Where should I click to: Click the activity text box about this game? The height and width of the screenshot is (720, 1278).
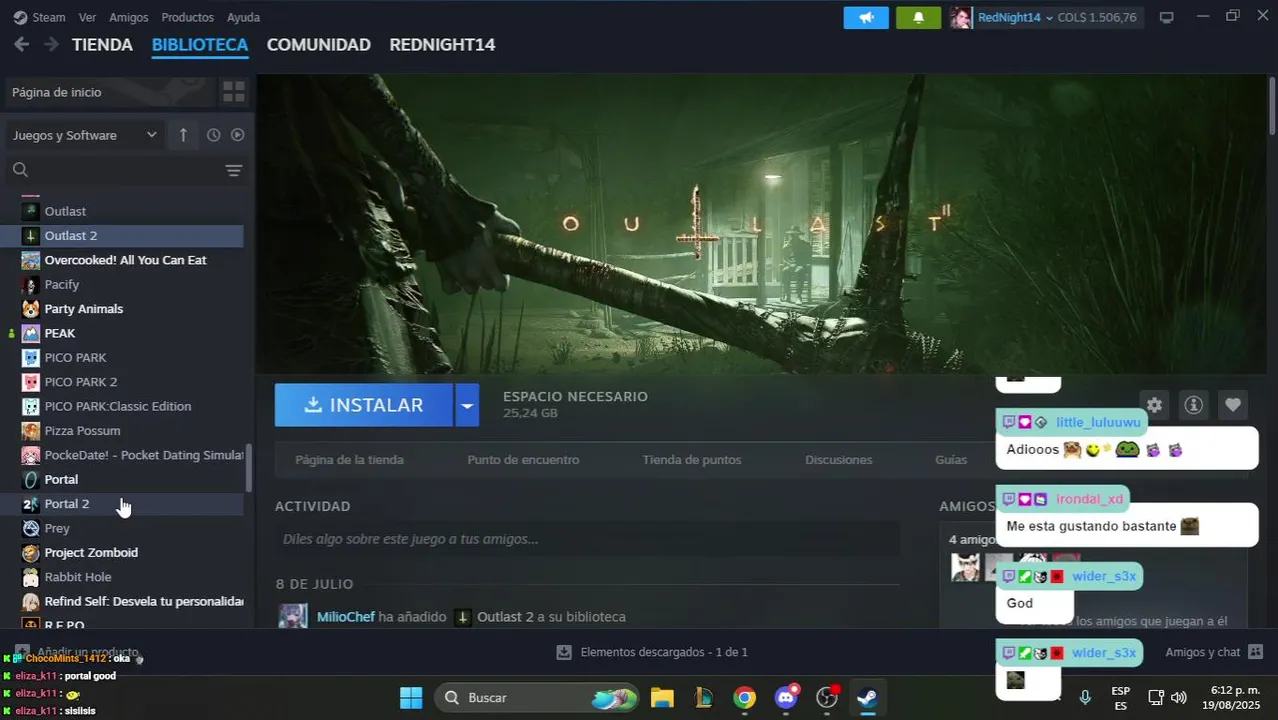(587, 539)
